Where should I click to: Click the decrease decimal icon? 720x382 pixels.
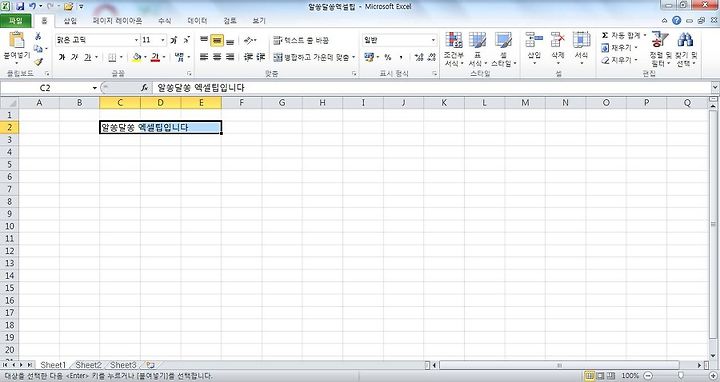pos(431,57)
